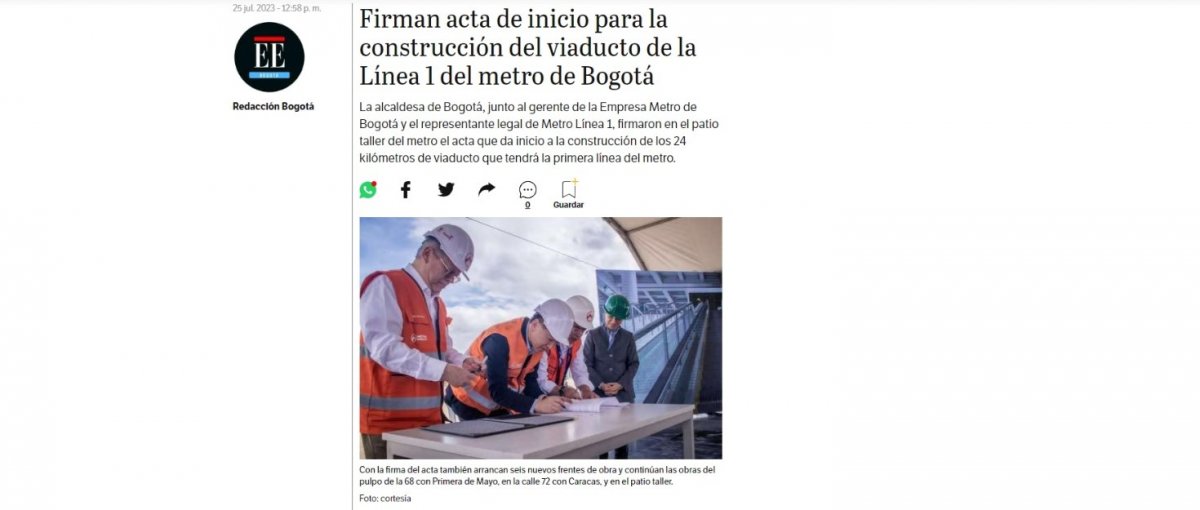Click the Foto: cortesía credit
The image size is (1200, 510).
[x=385, y=498]
